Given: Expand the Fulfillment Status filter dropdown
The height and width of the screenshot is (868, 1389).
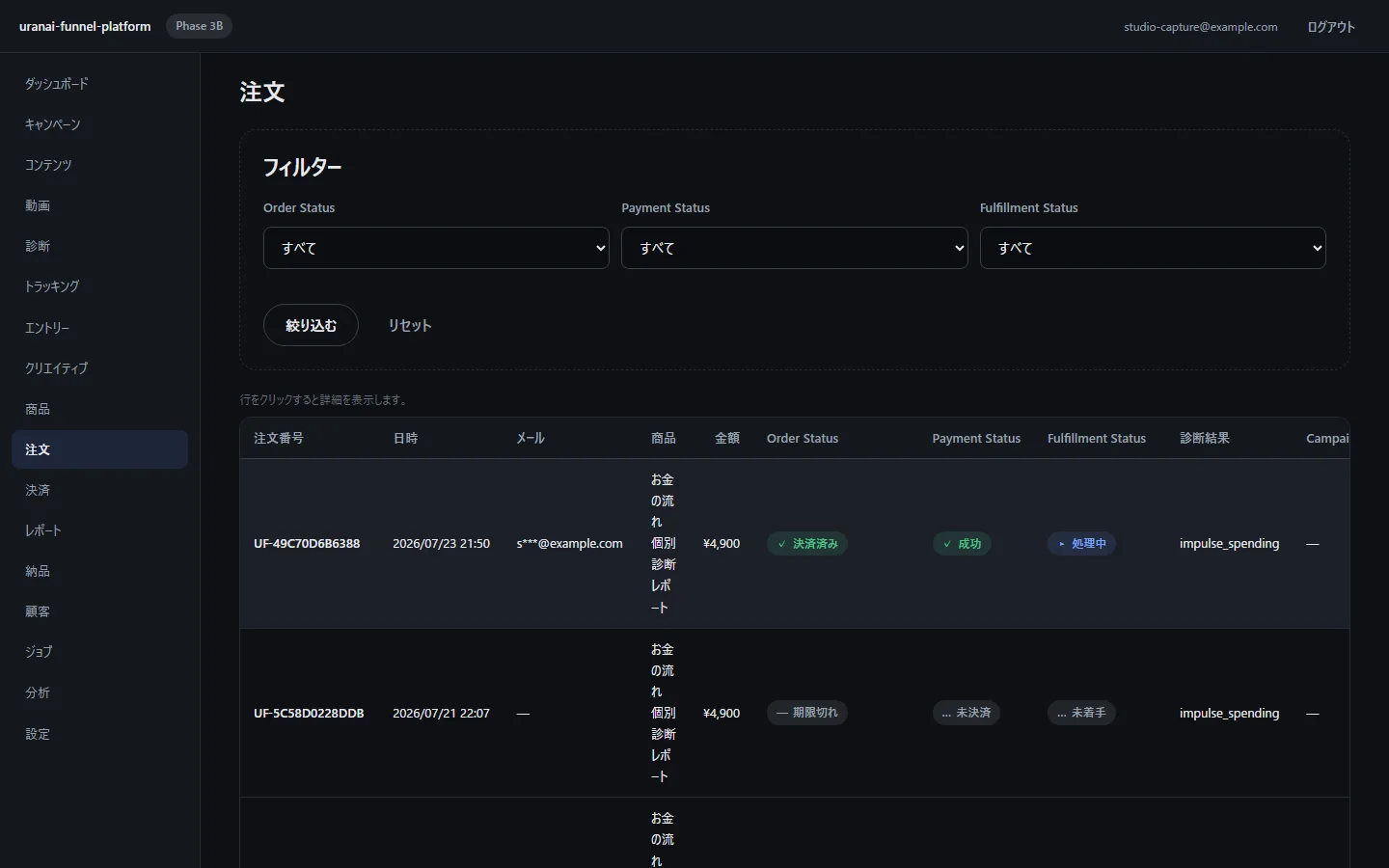Looking at the screenshot, I should pyautogui.click(x=1153, y=248).
